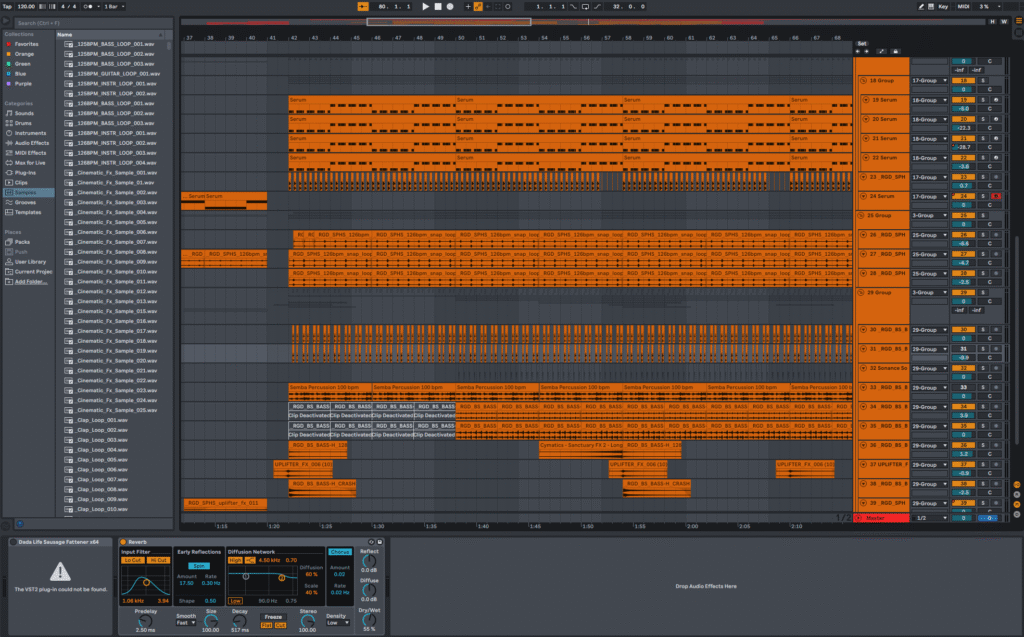Click the Reverb save preset icon
Viewport: 1024px width, 637px height.
point(381,541)
